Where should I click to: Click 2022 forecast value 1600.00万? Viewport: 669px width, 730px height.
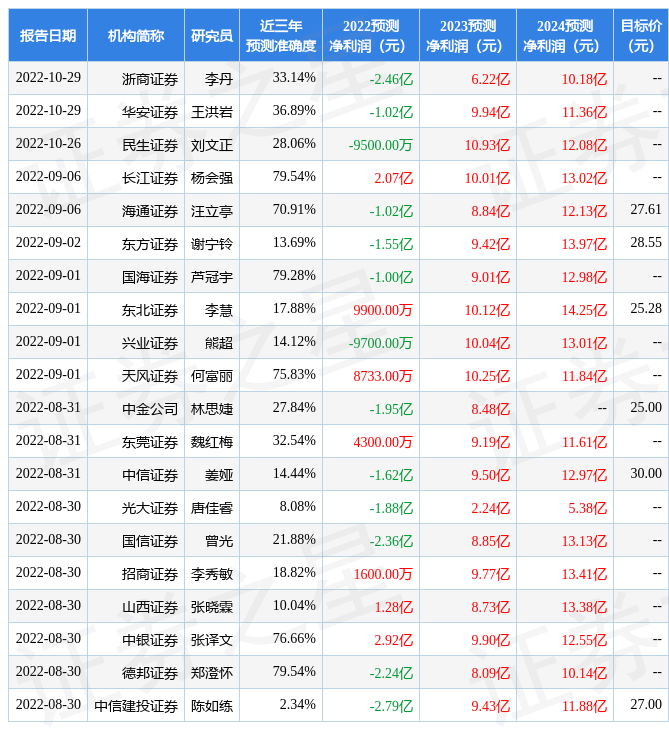pos(383,574)
